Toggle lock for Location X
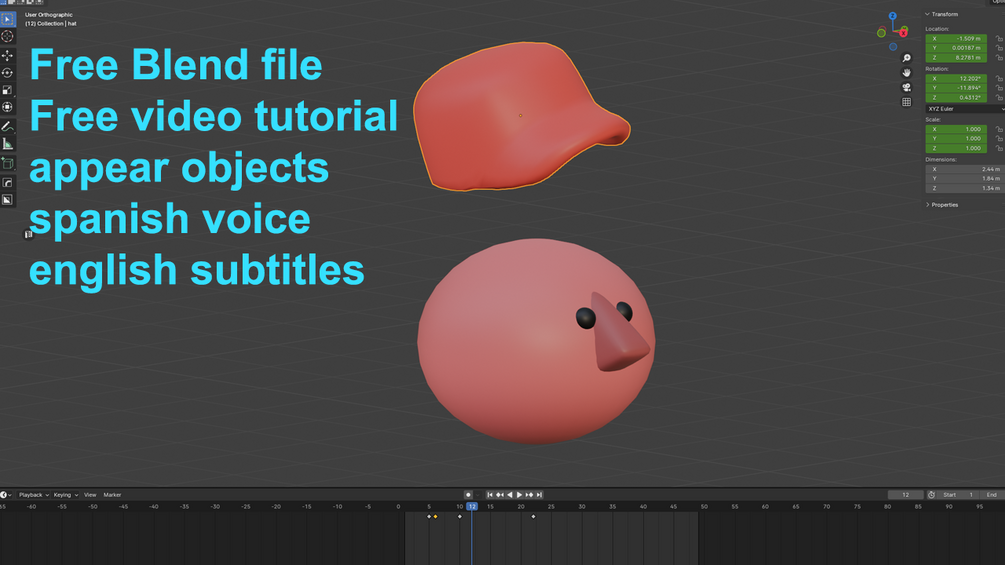1005x565 pixels. click(999, 38)
